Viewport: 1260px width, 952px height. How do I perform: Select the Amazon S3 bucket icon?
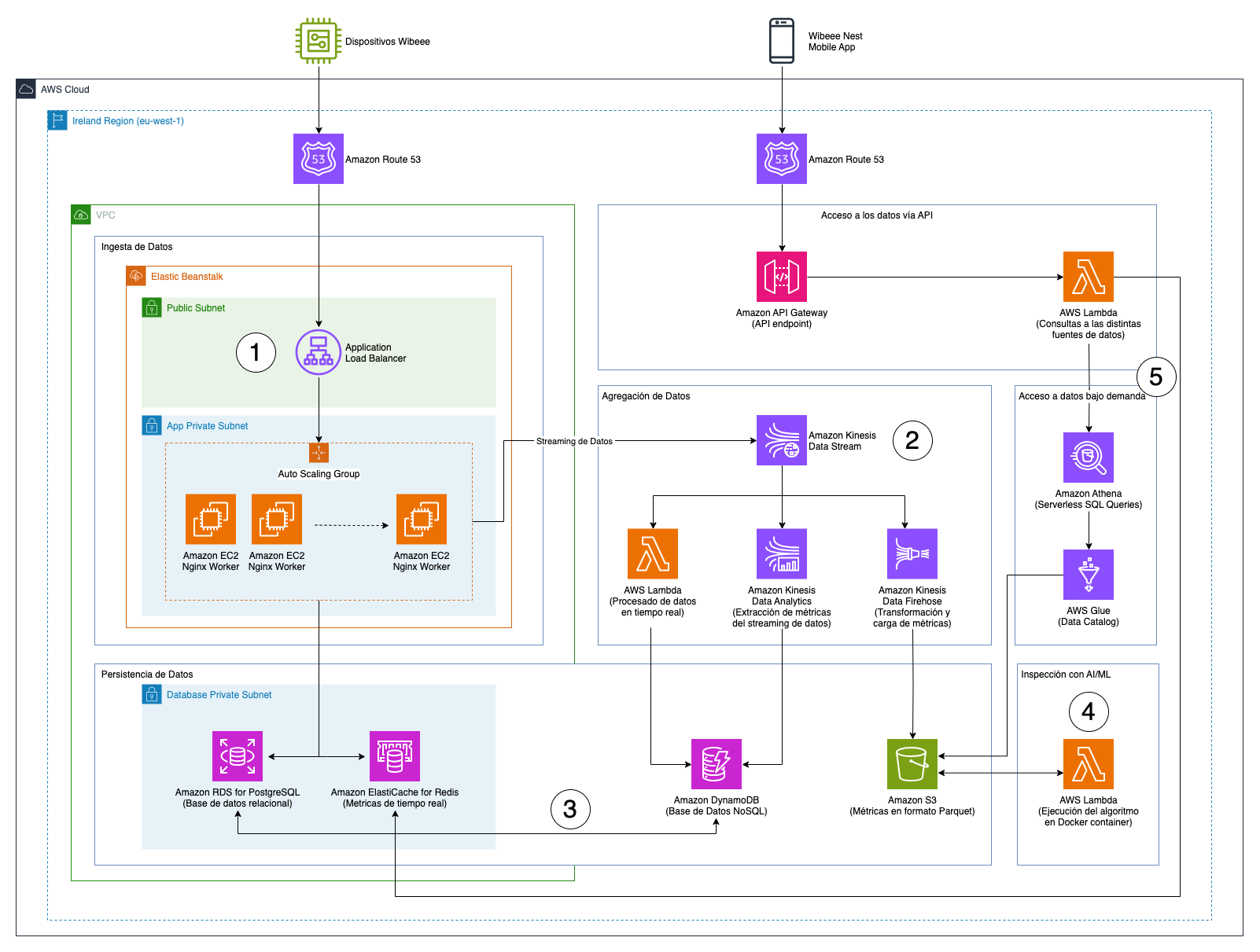(x=912, y=764)
